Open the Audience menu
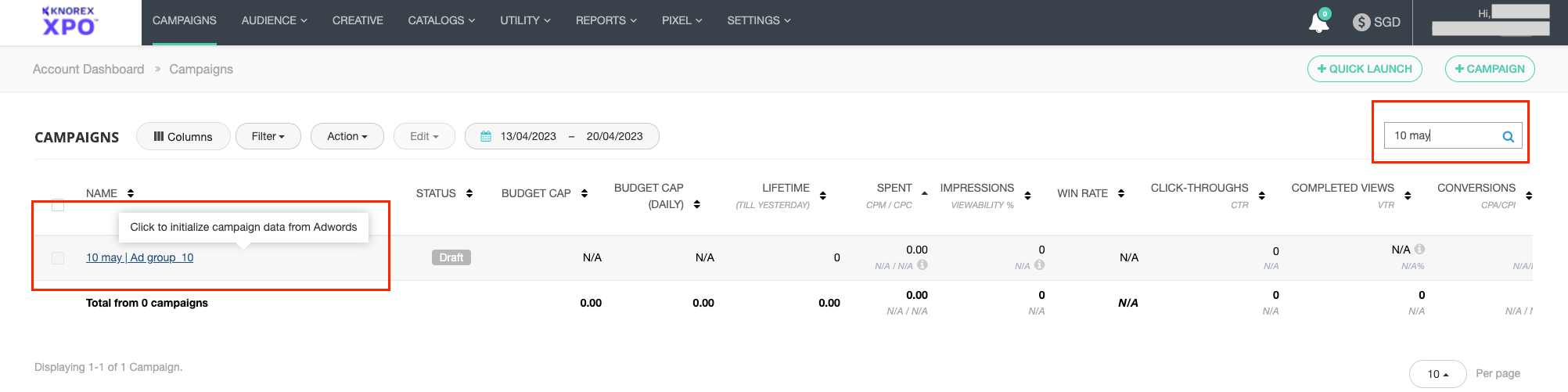This screenshot has width=1568, height=392. tap(274, 20)
